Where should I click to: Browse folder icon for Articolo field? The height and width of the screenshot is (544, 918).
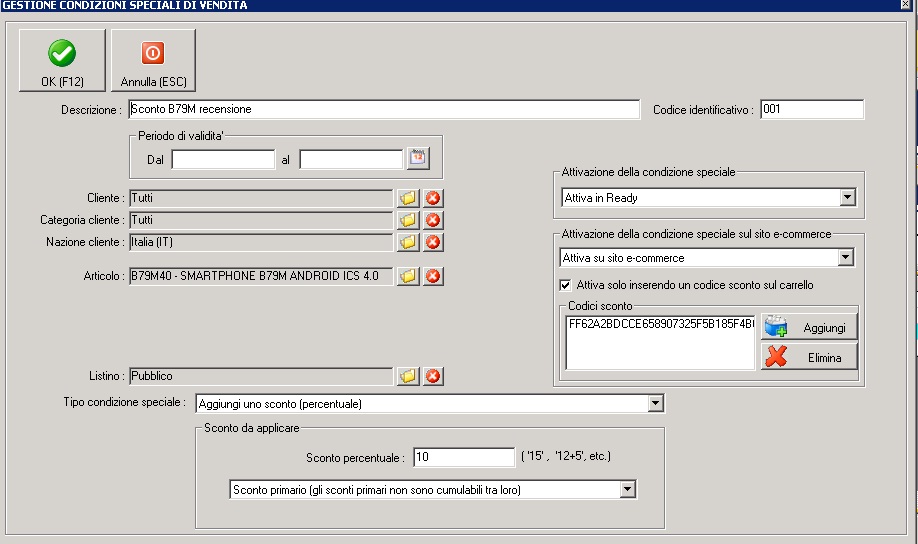pyautogui.click(x=408, y=276)
